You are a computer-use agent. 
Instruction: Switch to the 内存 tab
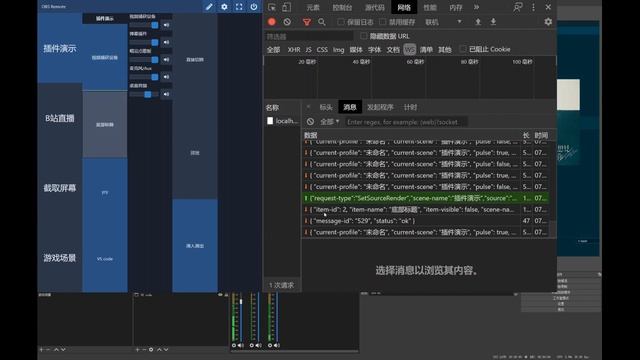pos(456,7)
